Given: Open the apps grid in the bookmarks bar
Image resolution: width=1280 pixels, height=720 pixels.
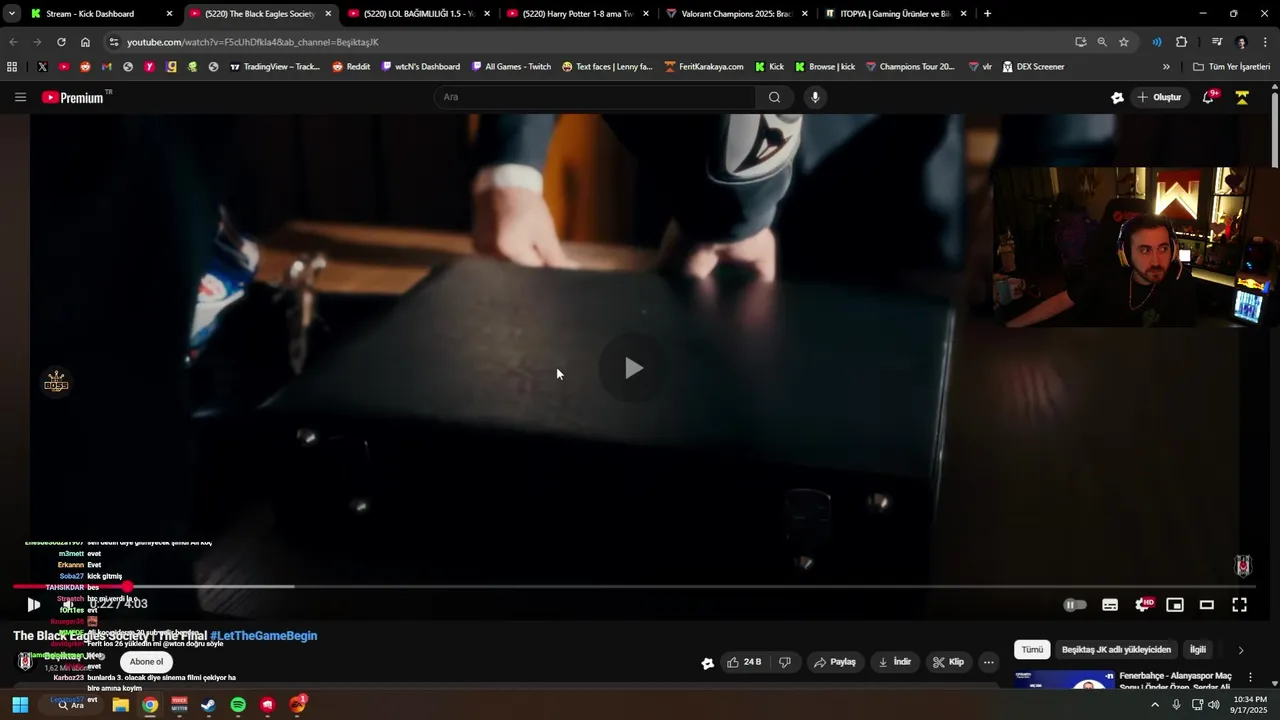Looking at the screenshot, I should 12,67.
